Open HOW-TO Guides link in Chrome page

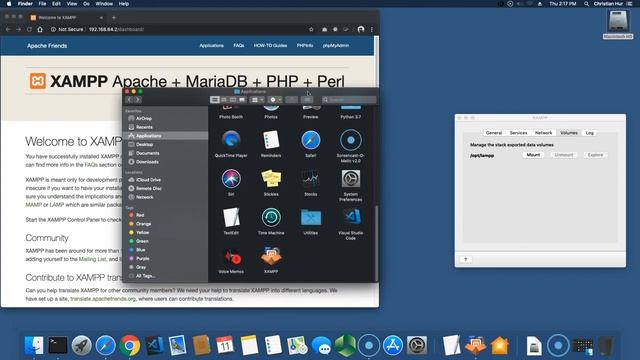click(x=270, y=46)
